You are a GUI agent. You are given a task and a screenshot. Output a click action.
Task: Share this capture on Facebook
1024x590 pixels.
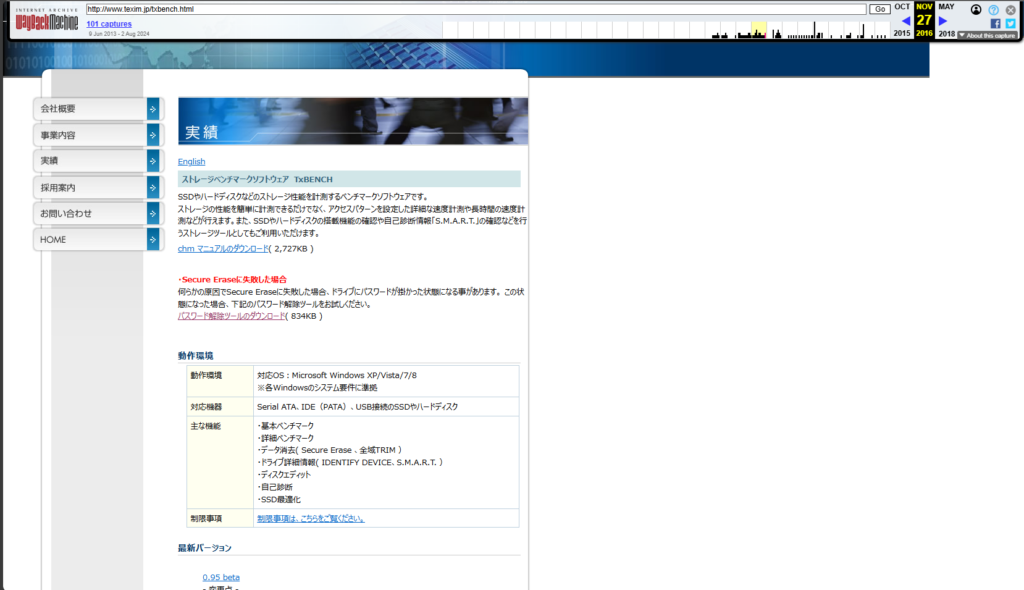point(995,23)
